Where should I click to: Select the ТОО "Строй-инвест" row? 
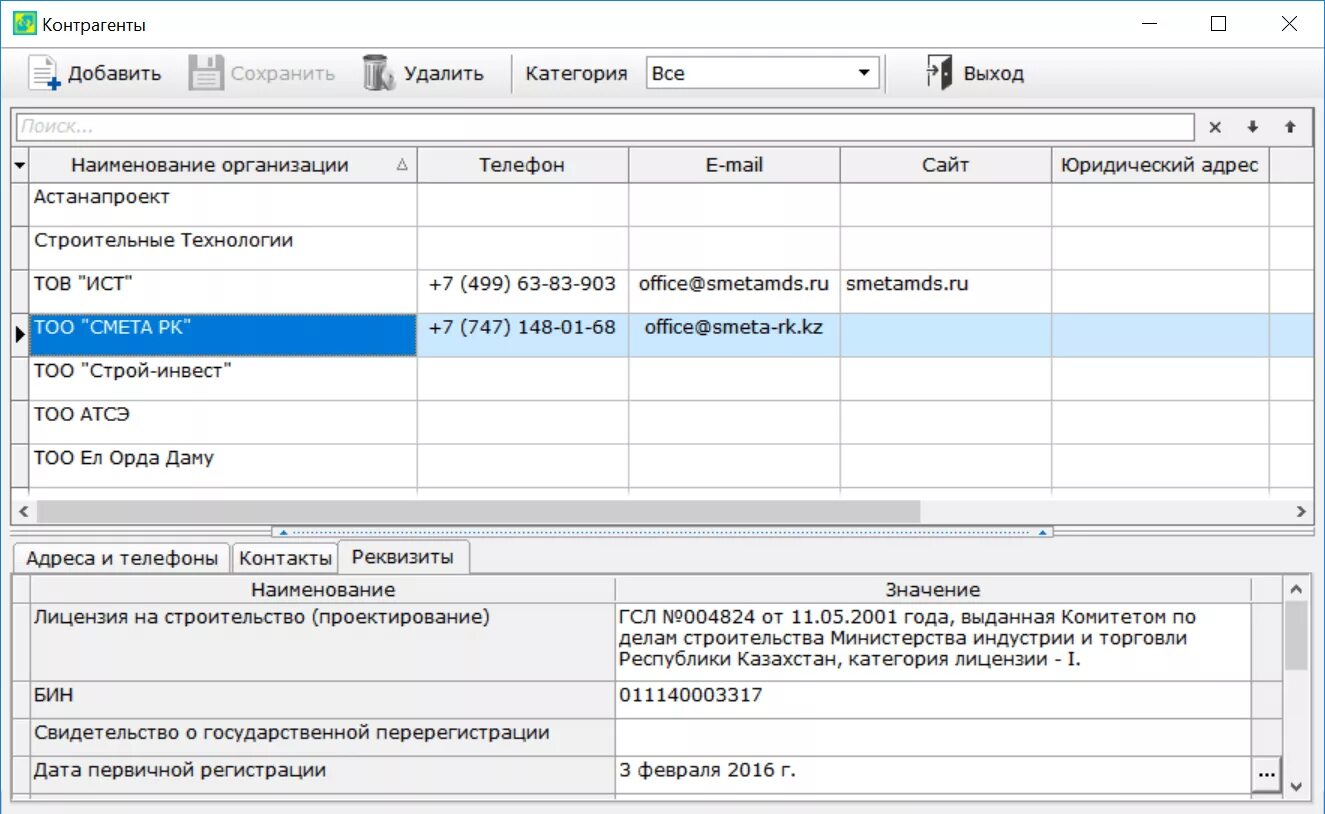coord(223,378)
